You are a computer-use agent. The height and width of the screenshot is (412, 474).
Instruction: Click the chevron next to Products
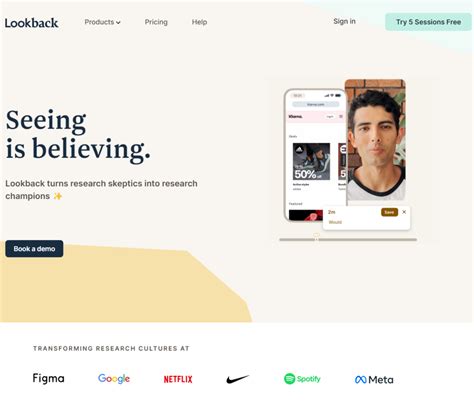point(118,22)
